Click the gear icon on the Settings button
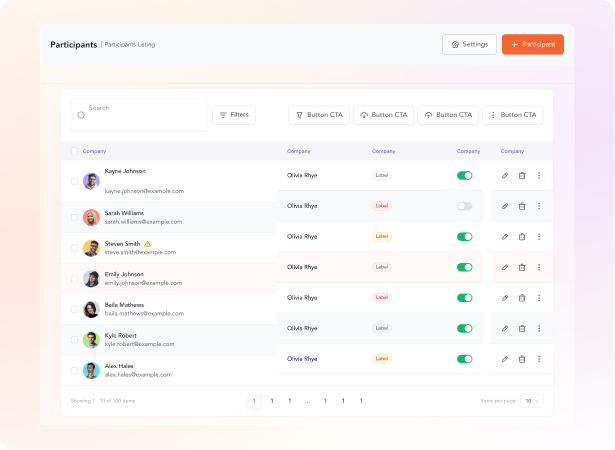The width and height of the screenshot is (615, 450). 455,44
